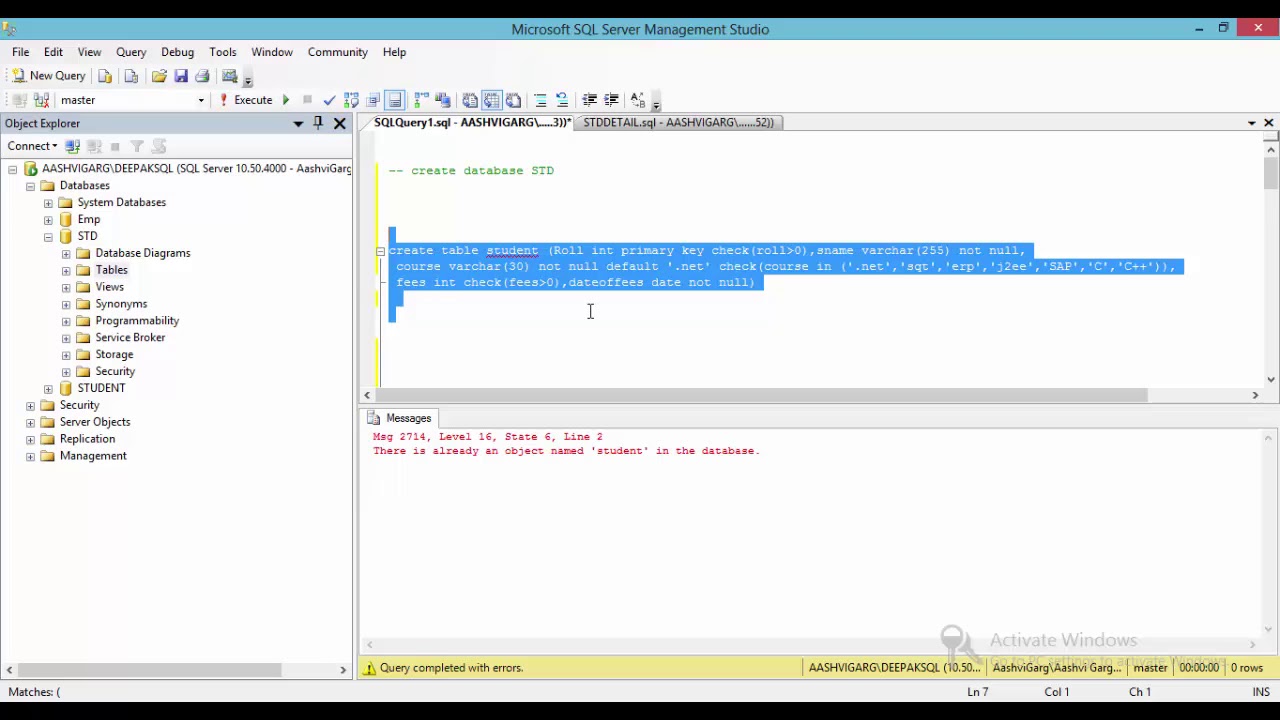This screenshot has height=720, width=1280.
Task: Expand System Databases node
Action: [48, 203]
